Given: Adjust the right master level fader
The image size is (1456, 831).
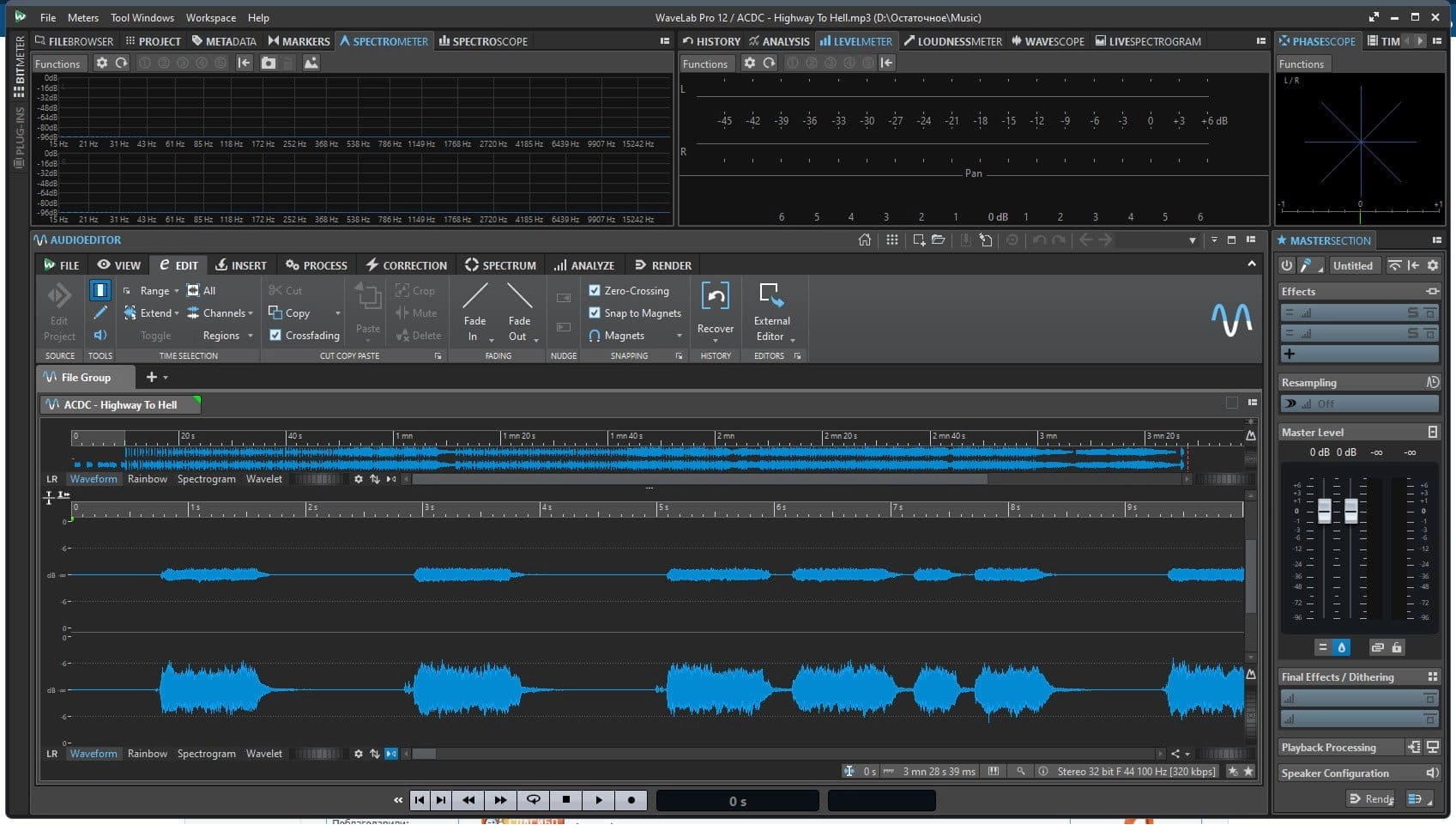Looking at the screenshot, I should 1351,511.
